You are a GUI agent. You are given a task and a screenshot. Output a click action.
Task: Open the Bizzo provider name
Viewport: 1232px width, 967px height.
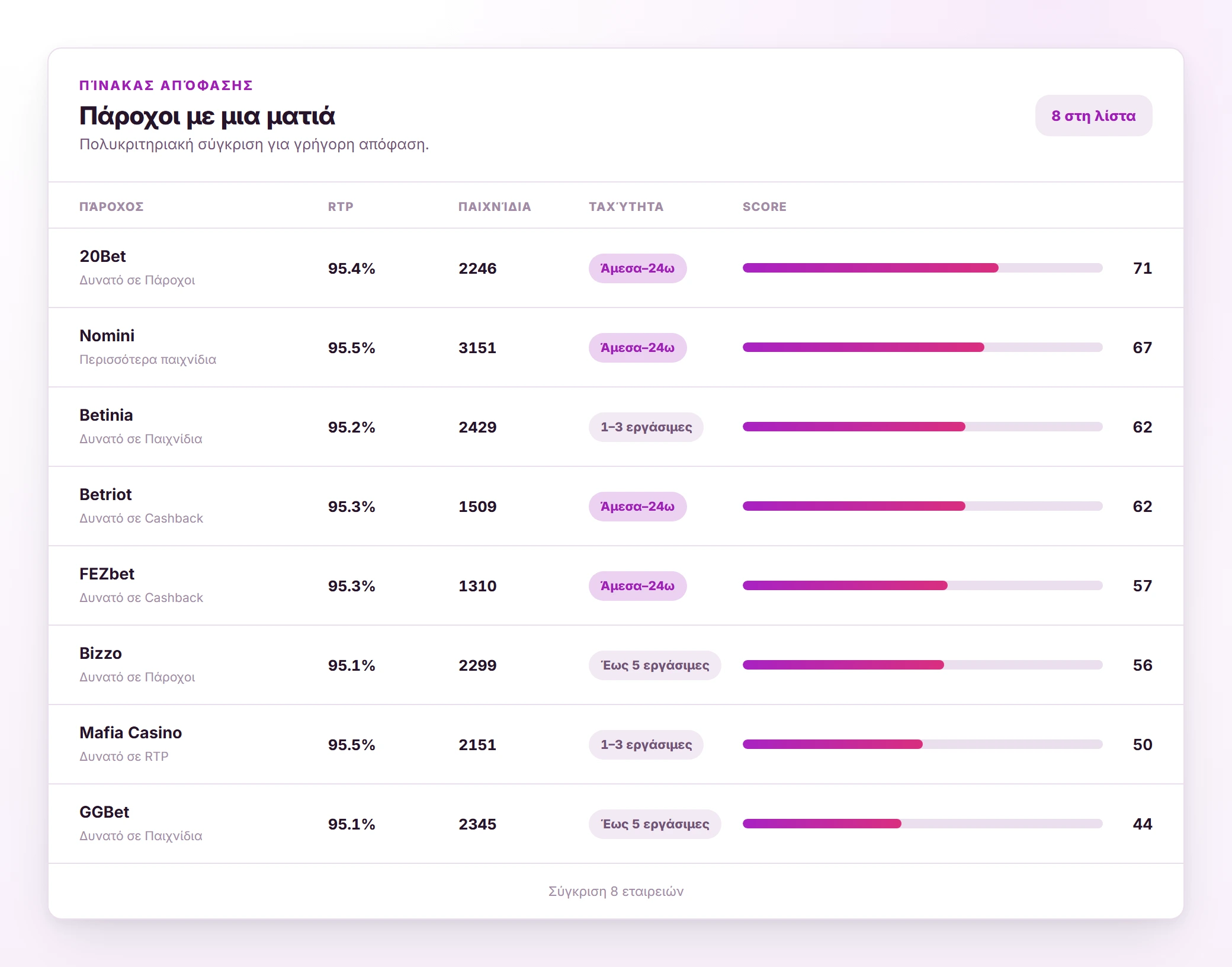click(101, 654)
